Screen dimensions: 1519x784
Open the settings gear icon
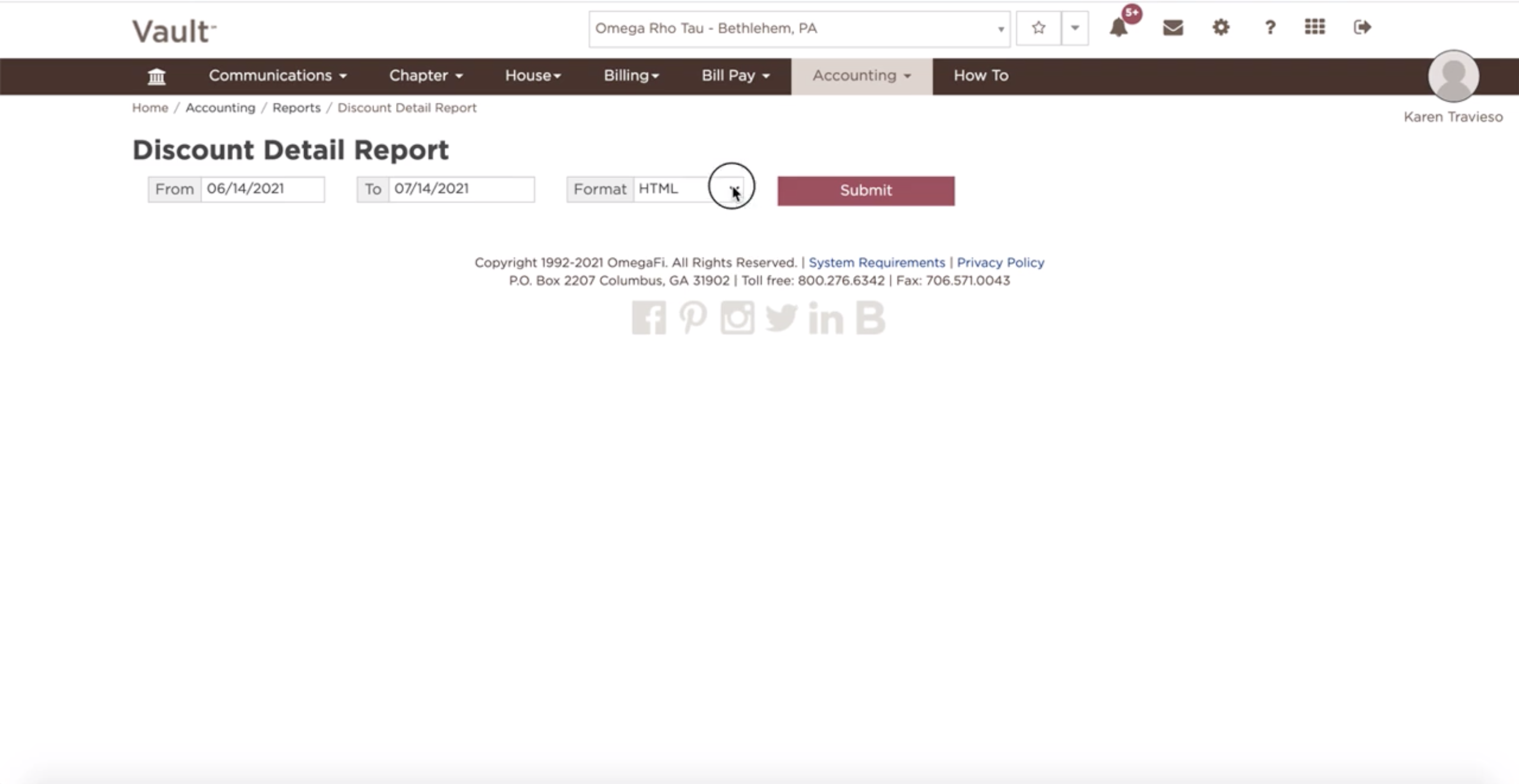pos(1220,28)
